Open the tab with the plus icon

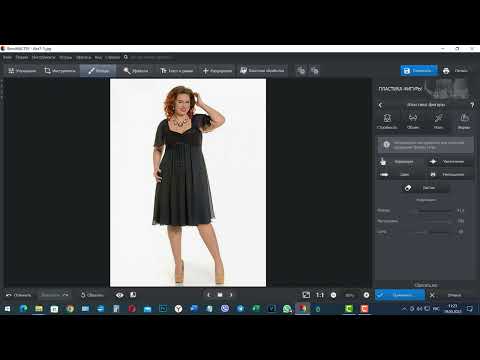tap(217, 71)
